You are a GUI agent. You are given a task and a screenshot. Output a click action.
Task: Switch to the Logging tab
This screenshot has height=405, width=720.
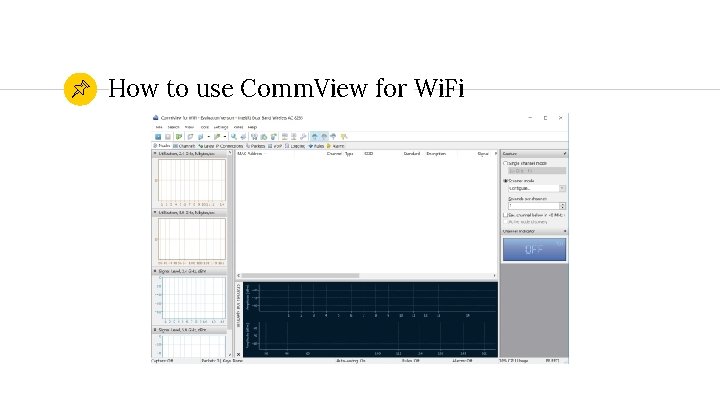pyautogui.click(x=295, y=146)
